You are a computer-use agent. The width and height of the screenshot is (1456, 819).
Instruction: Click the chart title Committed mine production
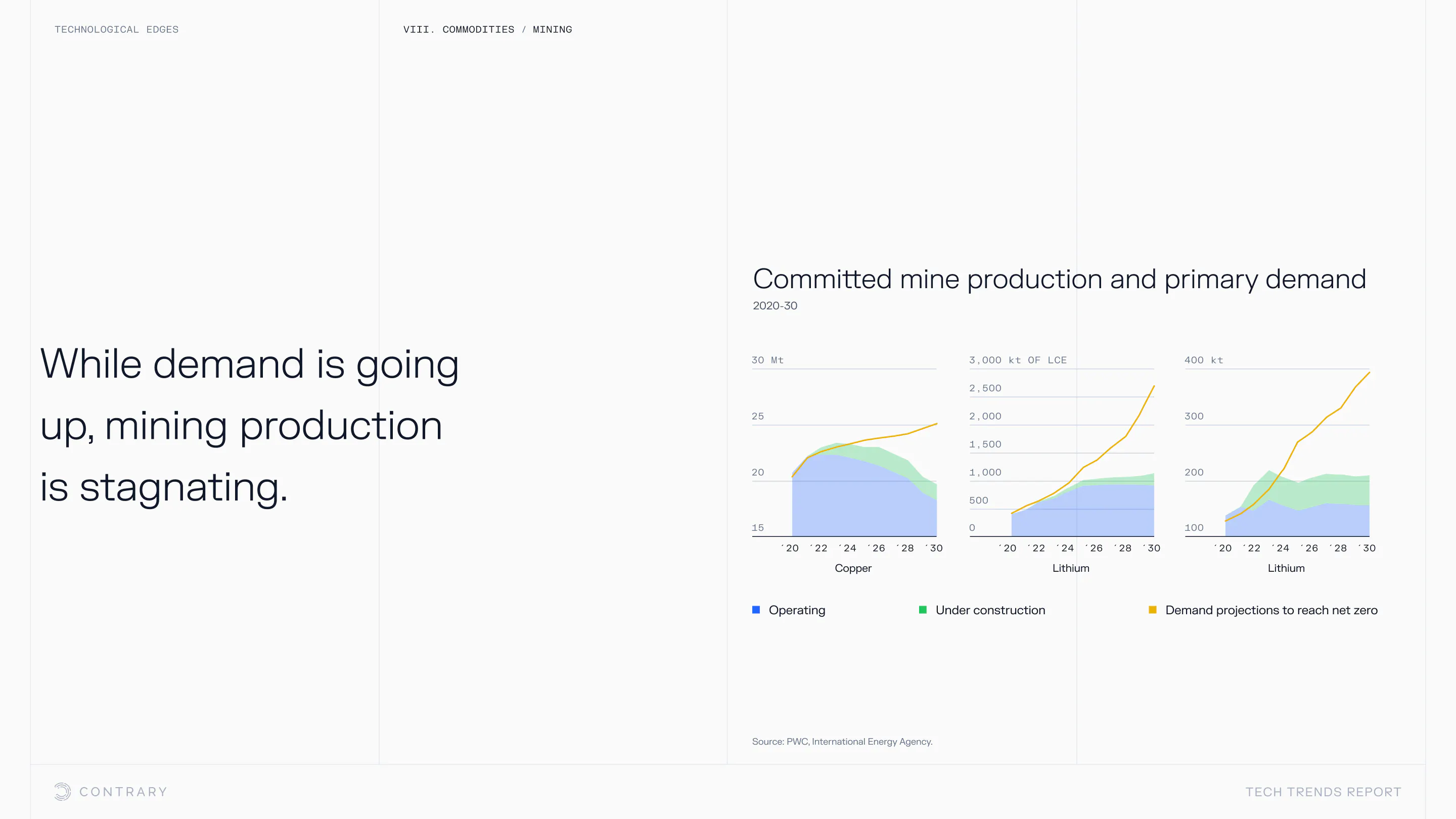click(x=1059, y=279)
